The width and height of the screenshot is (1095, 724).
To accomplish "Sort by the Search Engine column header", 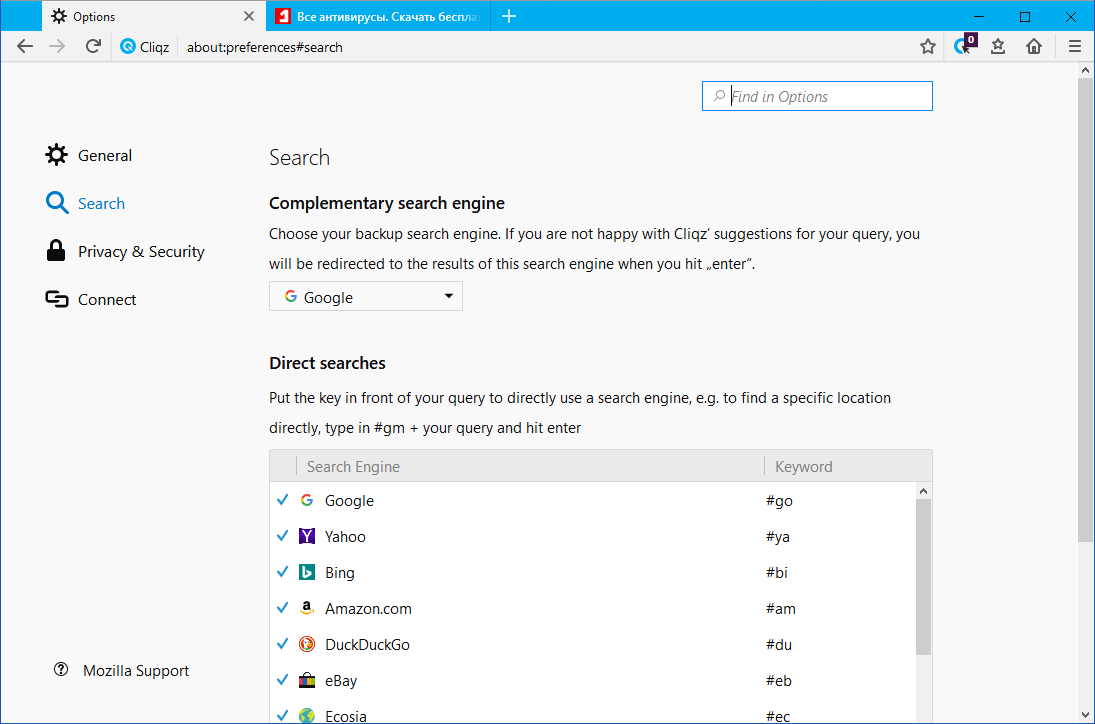I will point(528,466).
